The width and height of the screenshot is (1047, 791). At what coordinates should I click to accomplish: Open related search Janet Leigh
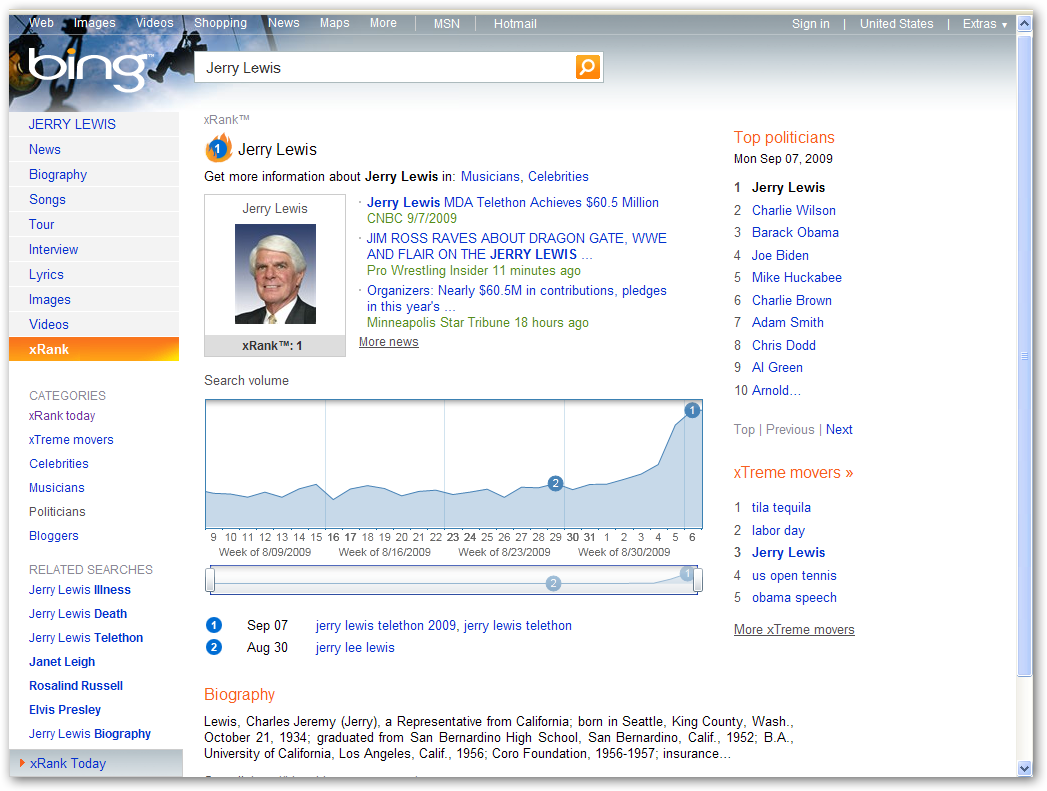click(62, 662)
